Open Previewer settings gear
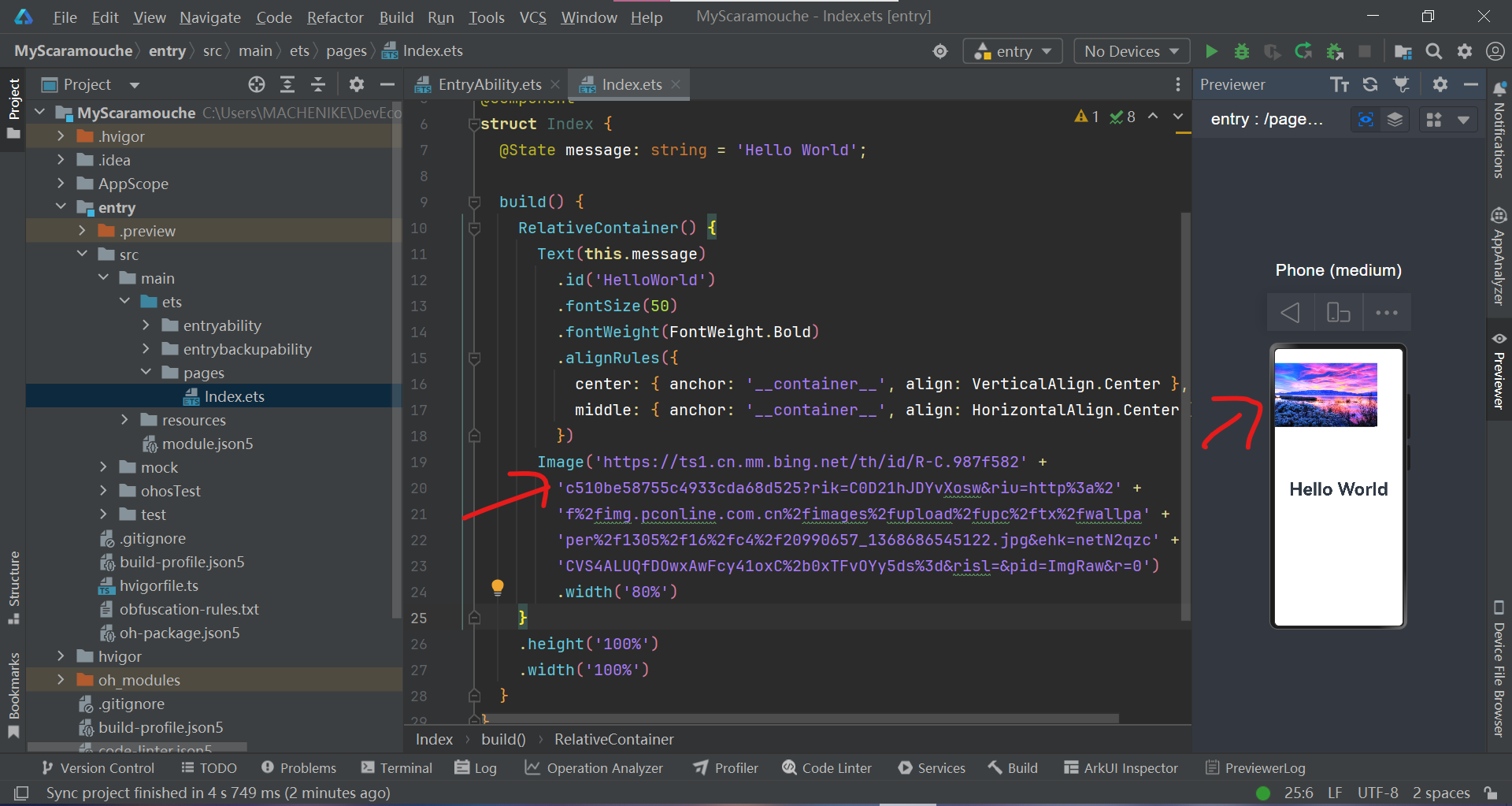The image size is (1512, 806). (1440, 84)
